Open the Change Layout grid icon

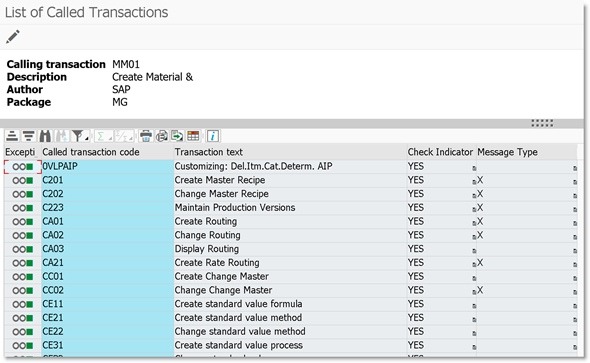[193, 136]
